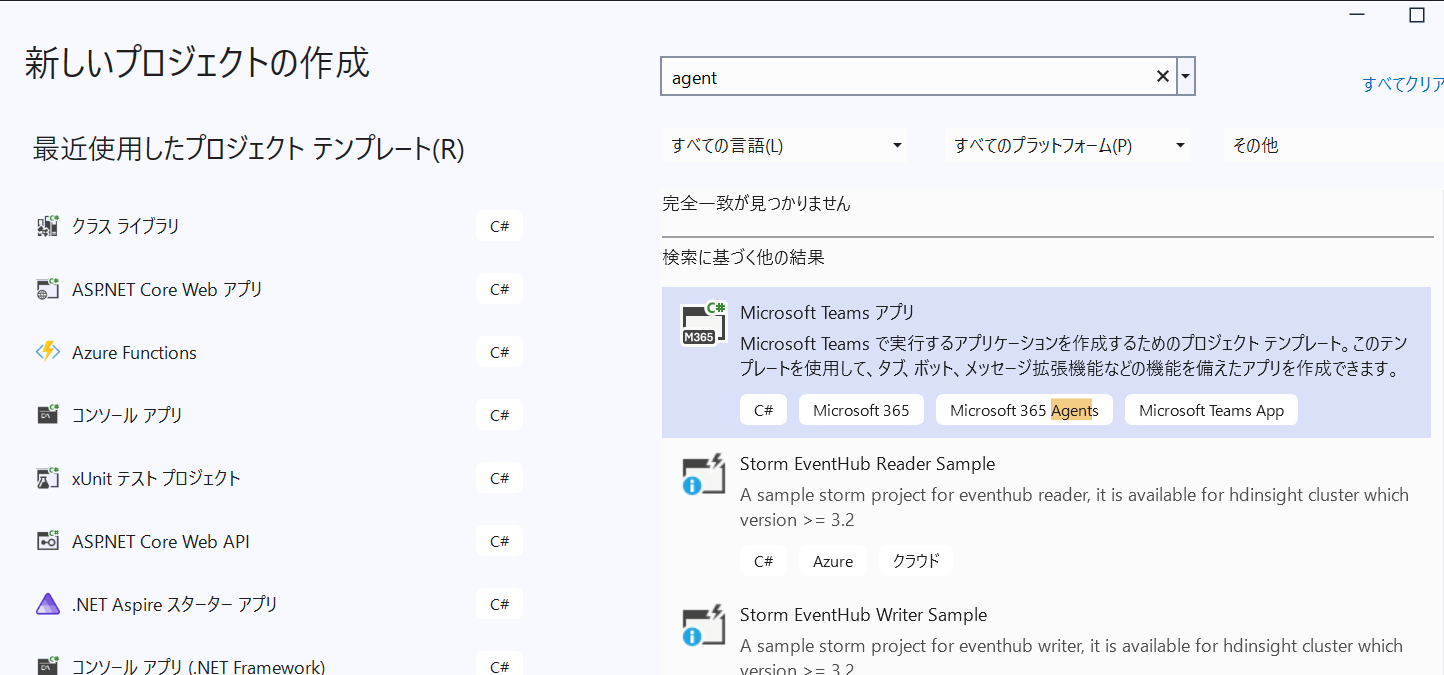Click the .NET Aspire スターター アプリ icon
This screenshot has height=675, width=1444.
tap(47, 604)
